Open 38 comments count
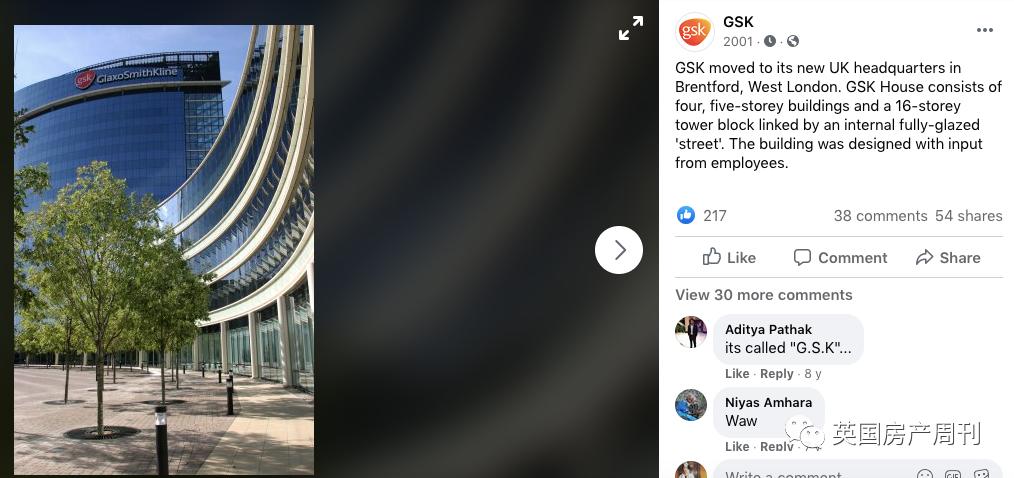 pos(880,216)
